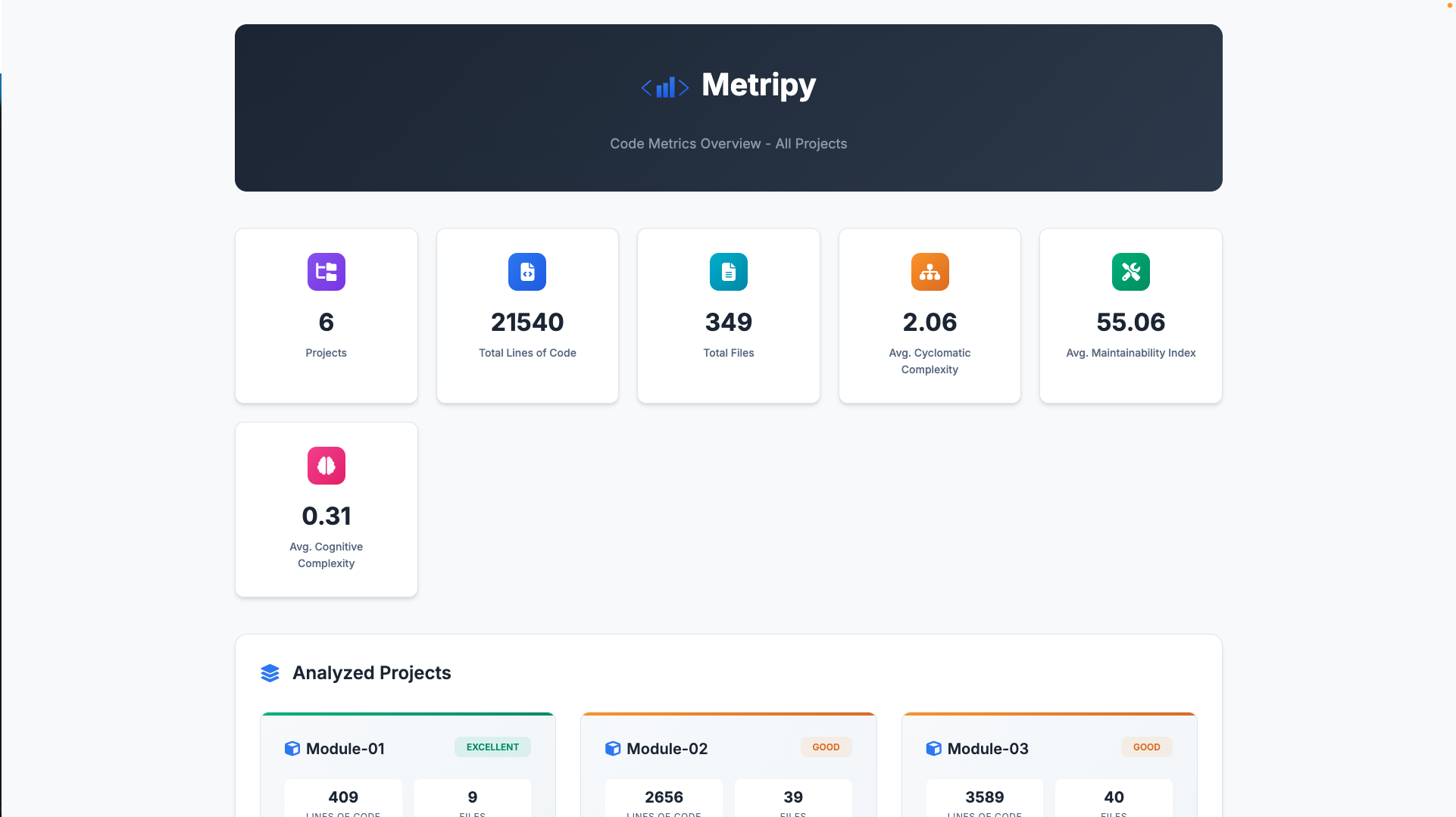Click the pink Cognitive Complexity brain icon

coord(326,465)
